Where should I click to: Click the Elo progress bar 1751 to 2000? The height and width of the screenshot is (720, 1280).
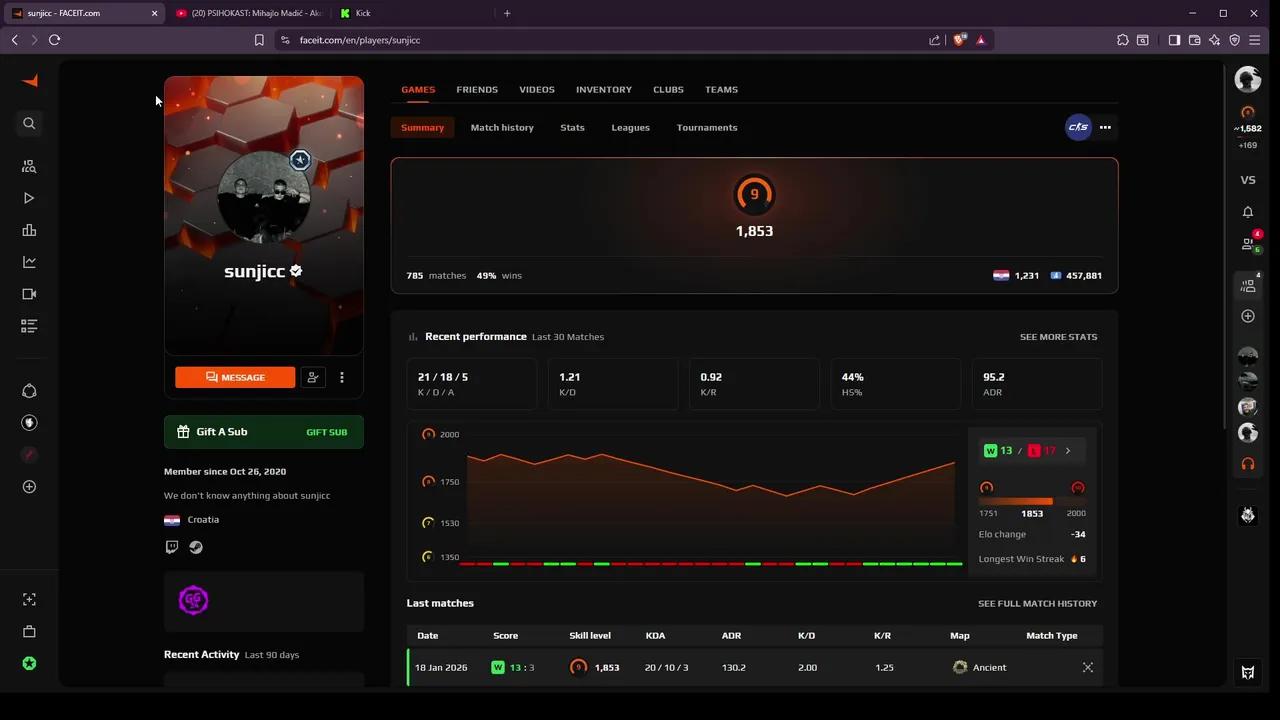(1032, 501)
